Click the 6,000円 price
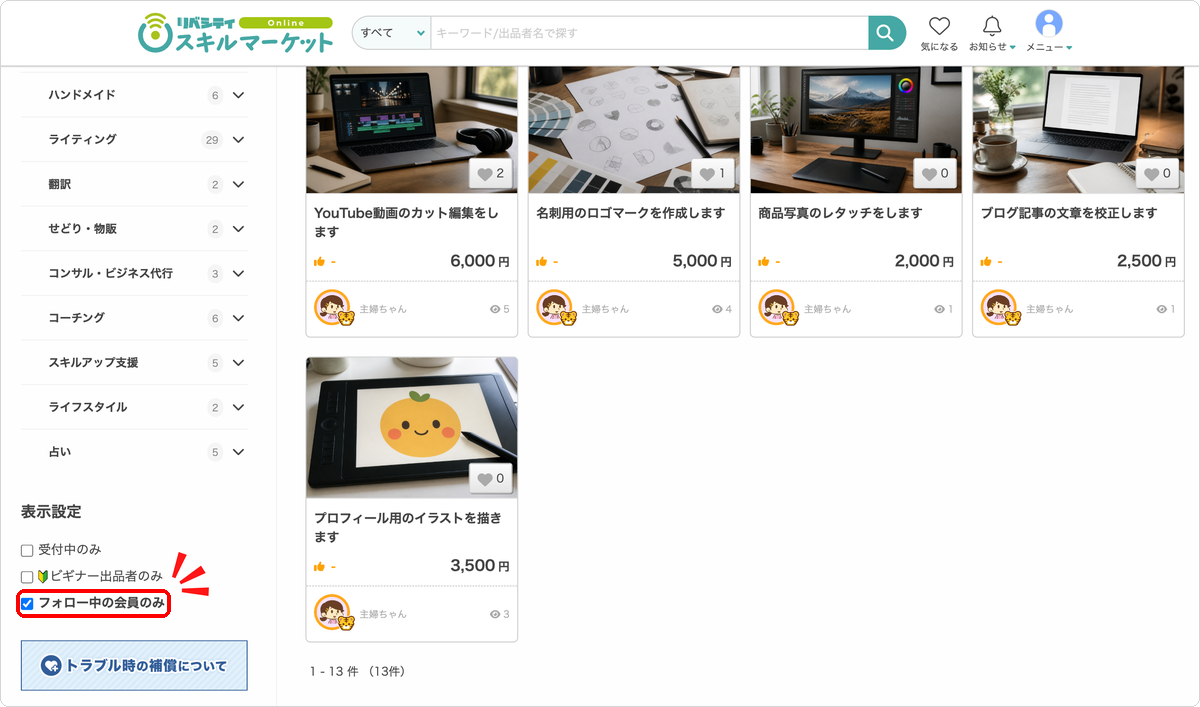 pyautogui.click(x=480, y=261)
